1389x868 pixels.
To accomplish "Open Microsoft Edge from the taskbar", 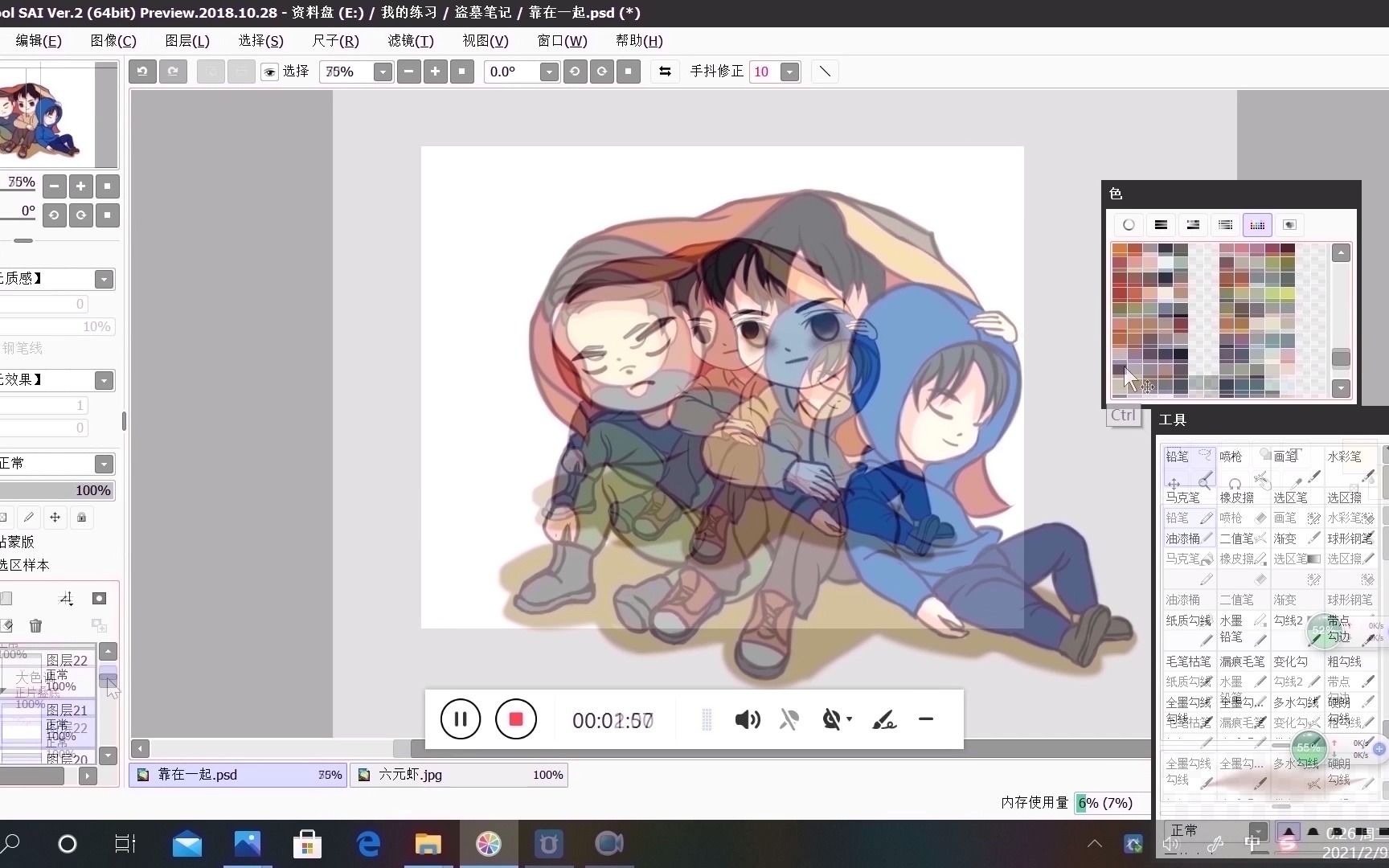I will tap(368, 844).
